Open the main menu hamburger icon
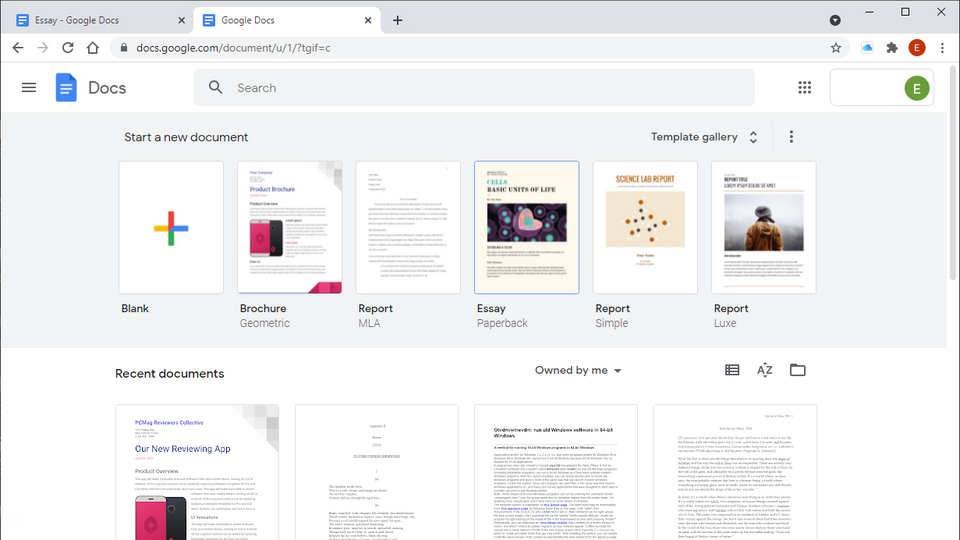The width and height of the screenshot is (960, 540). click(x=29, y=88)
